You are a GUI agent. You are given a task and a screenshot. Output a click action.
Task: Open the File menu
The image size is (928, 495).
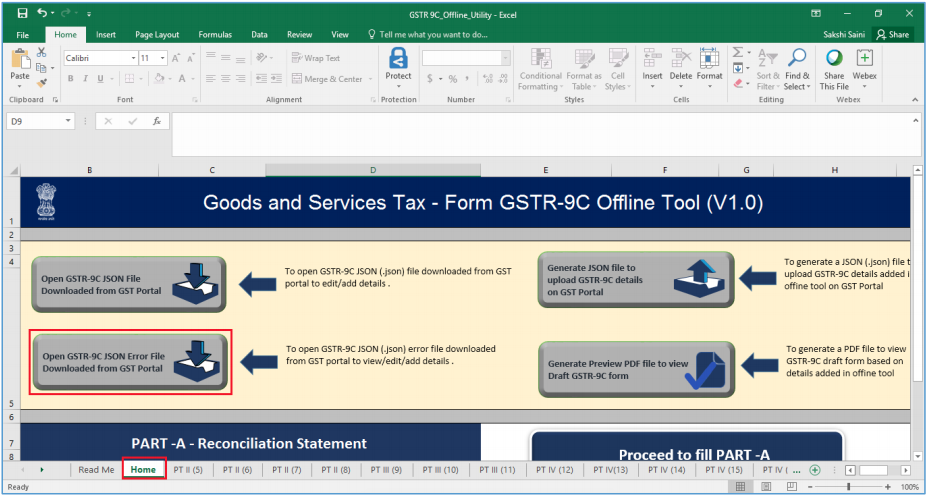coord(22,34)
